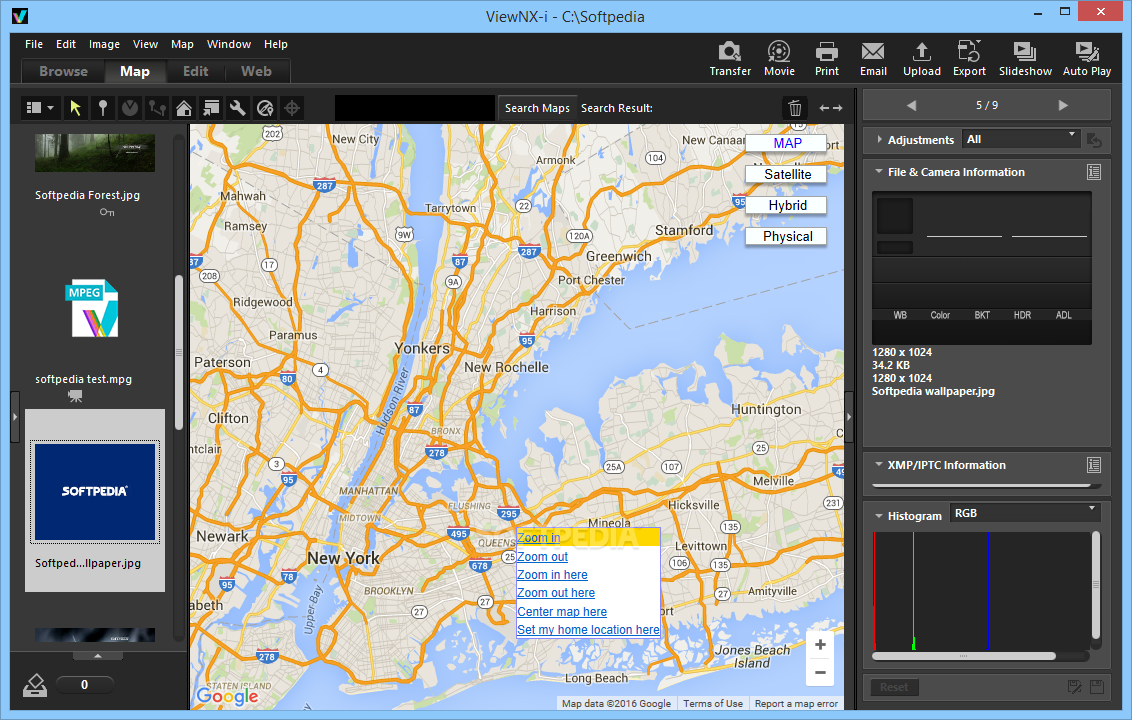The width and height of the screenshot is (1132, 720).
Task: Delete search result with trash icon
Action: tap(795, 108)
